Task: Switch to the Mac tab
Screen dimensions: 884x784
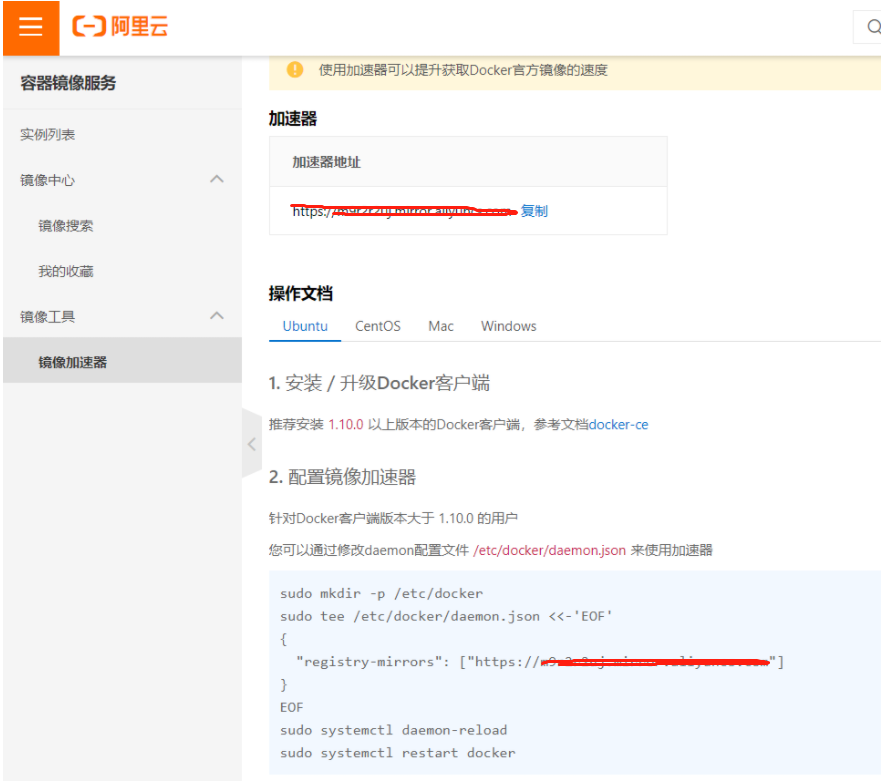Action: coord(441,326)
